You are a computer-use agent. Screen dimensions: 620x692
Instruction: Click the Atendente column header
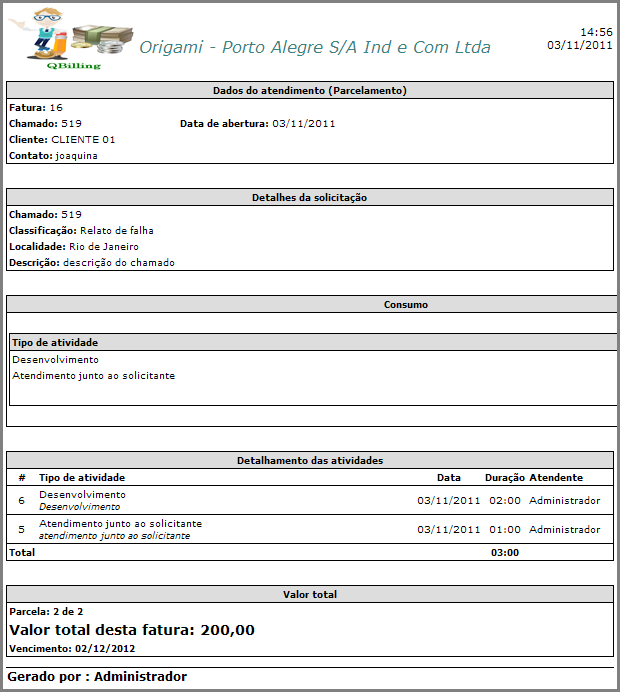click(x=556, y=478)
